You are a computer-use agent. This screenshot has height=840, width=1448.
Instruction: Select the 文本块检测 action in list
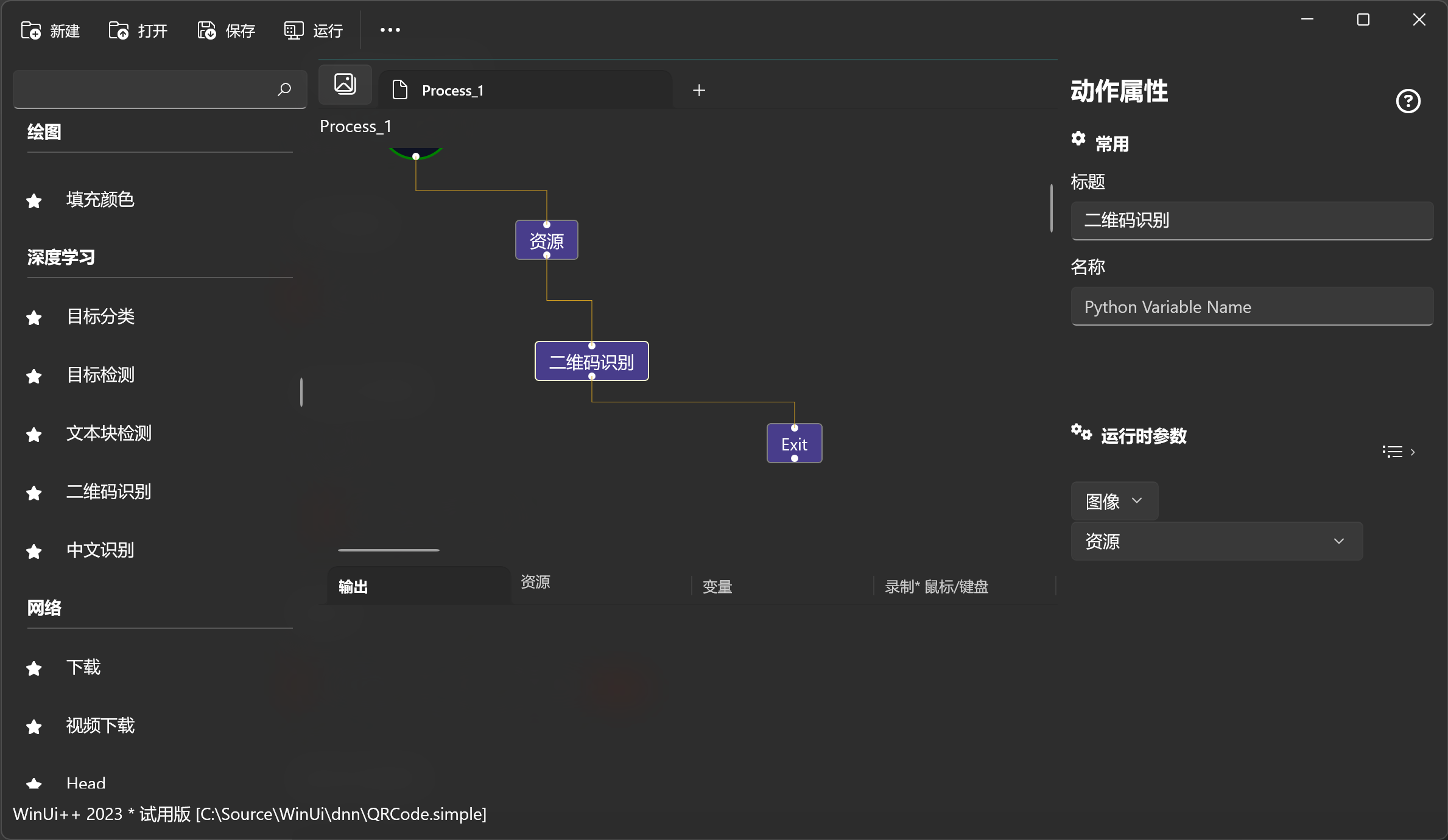click(109, 433)
